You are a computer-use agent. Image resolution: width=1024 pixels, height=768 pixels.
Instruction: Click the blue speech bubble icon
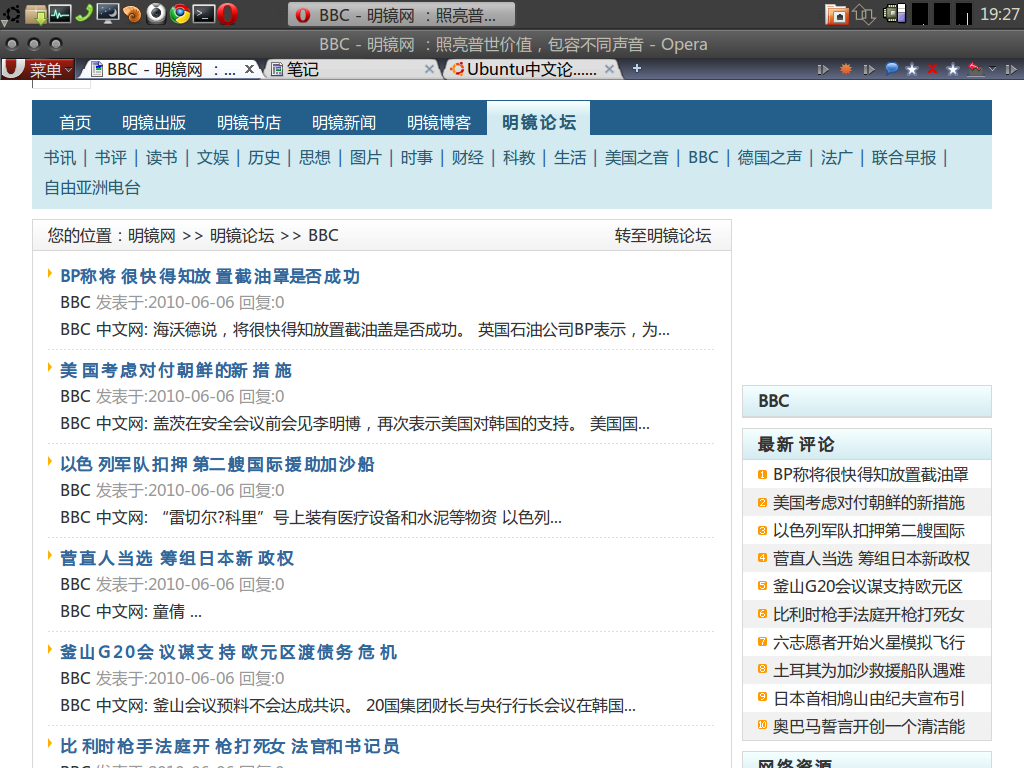(891, 69)
